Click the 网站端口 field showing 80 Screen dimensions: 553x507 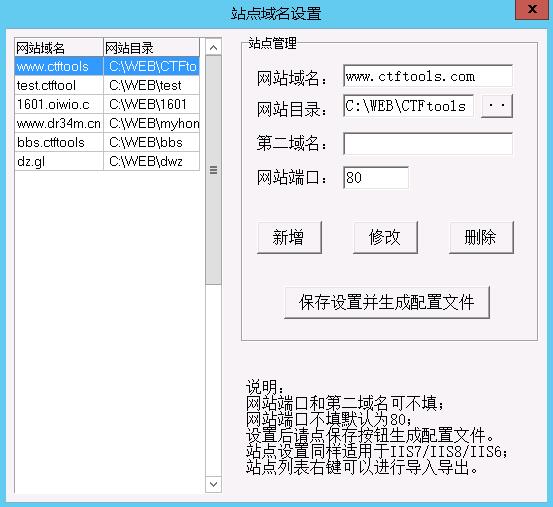pyautogui.click(x=376, y=178)
